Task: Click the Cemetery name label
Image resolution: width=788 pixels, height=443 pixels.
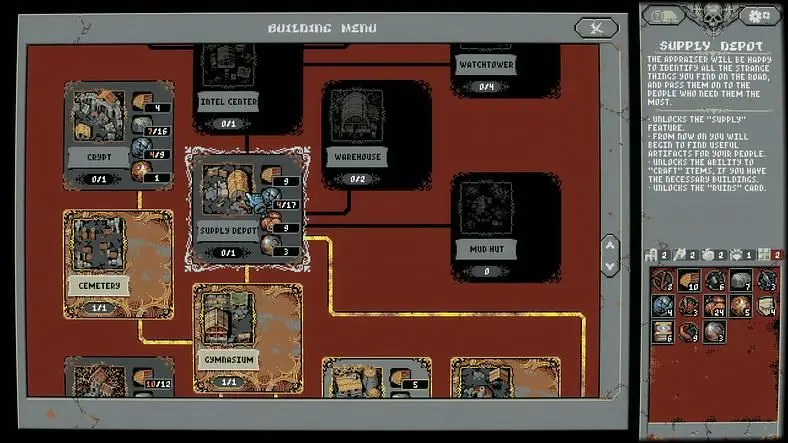Action: coord(99,286)
